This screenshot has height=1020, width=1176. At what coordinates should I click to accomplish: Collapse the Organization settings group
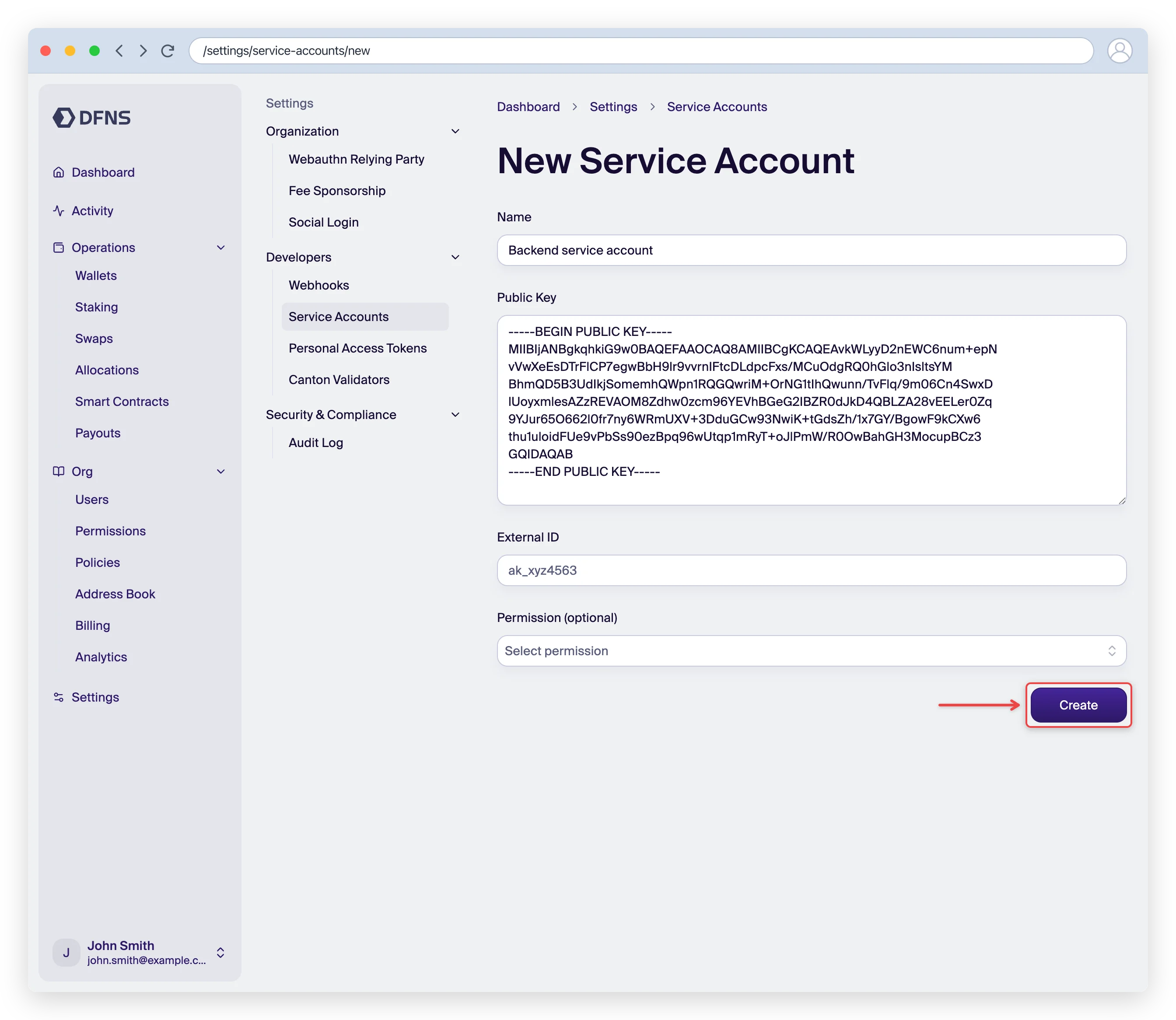pyautogui.click(x=455, y=132)
